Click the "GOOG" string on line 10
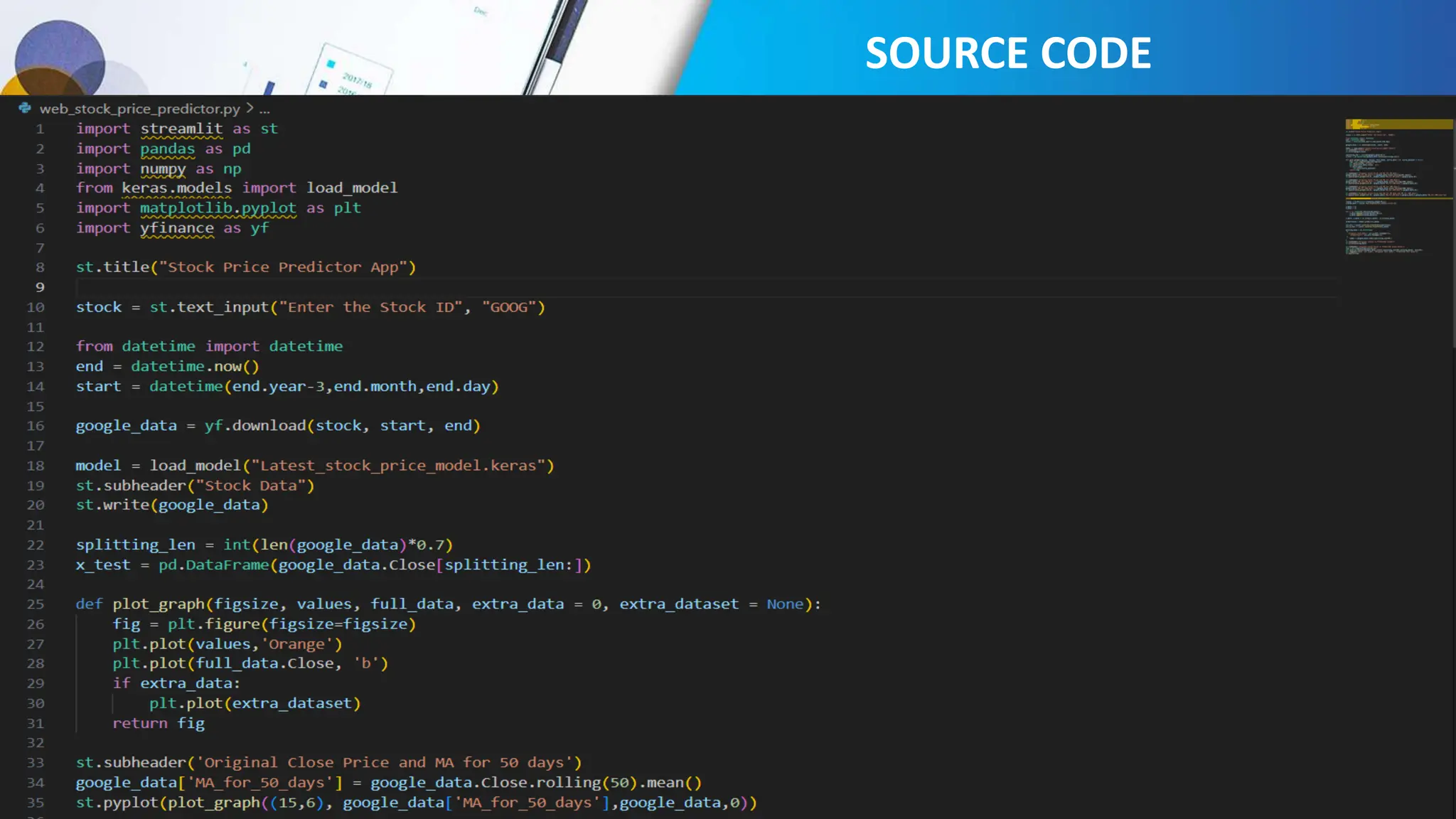The height and width of the screenshot is (819, 1456). pos(509,307)
